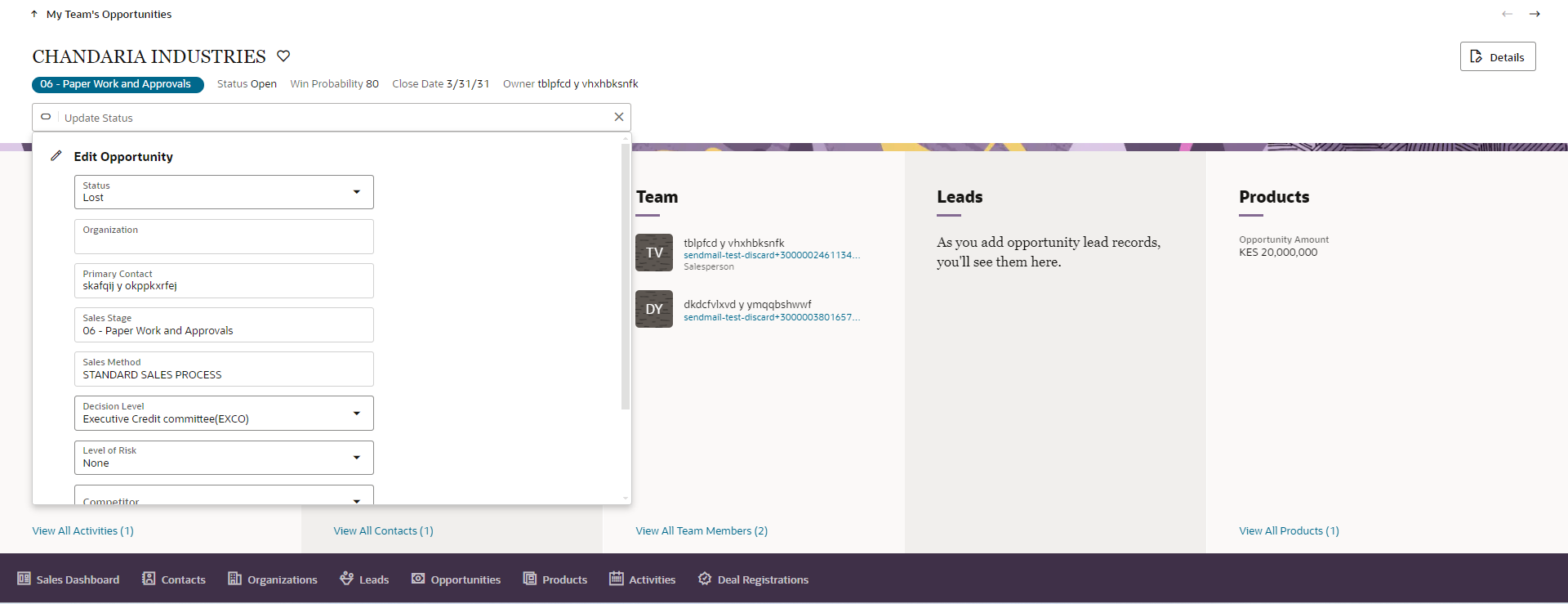Click the pencil icon beside Edit Opportunity

coord(56,156)
